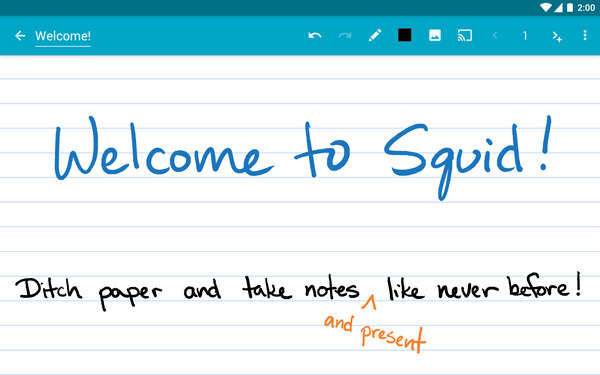The width and height of the screenshot is (600, 375).
Task: Go to previous page chevron
Action: point(495,36)
